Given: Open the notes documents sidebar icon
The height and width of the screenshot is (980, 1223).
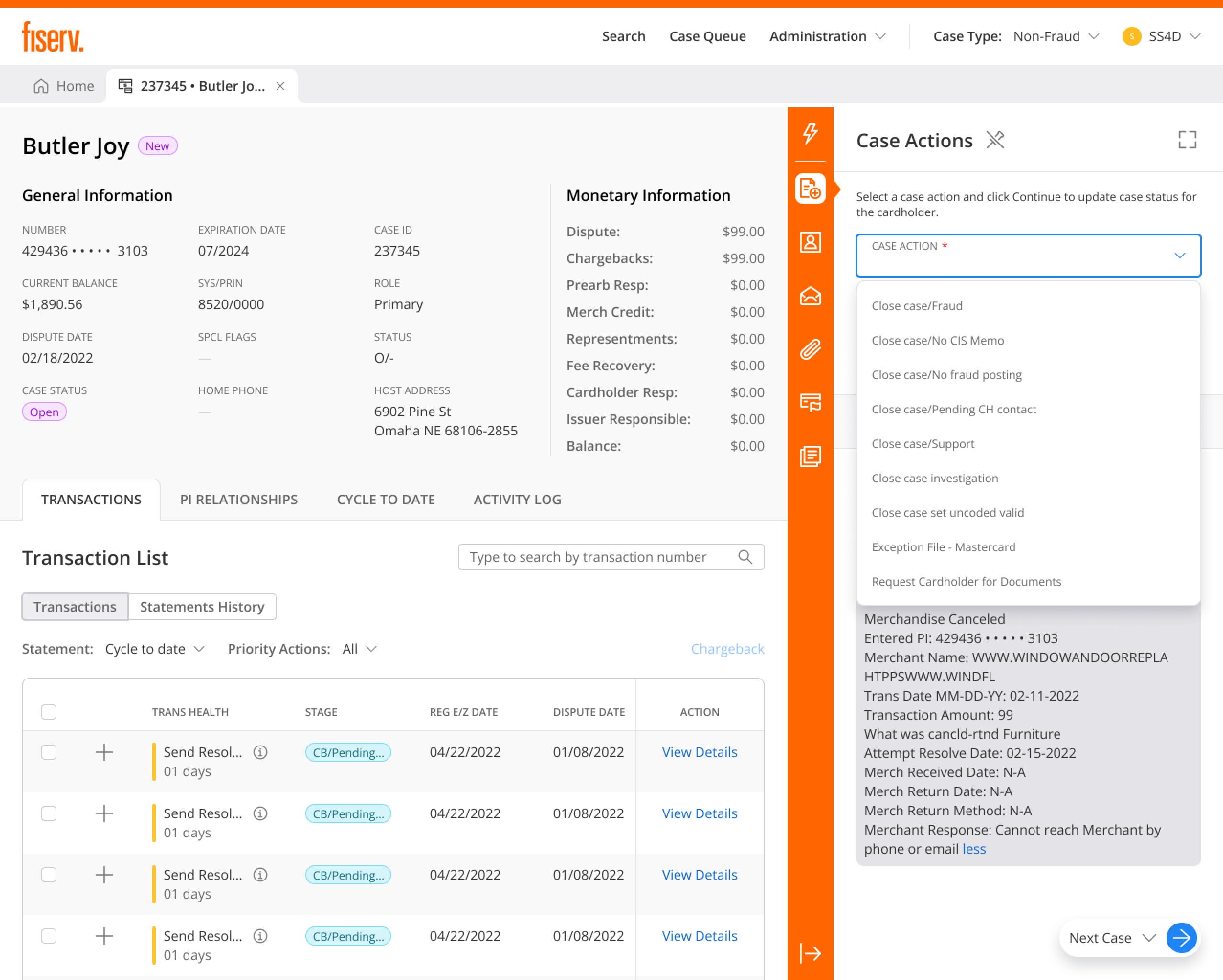Looking at the screenshot, I should tap(810, 456).
